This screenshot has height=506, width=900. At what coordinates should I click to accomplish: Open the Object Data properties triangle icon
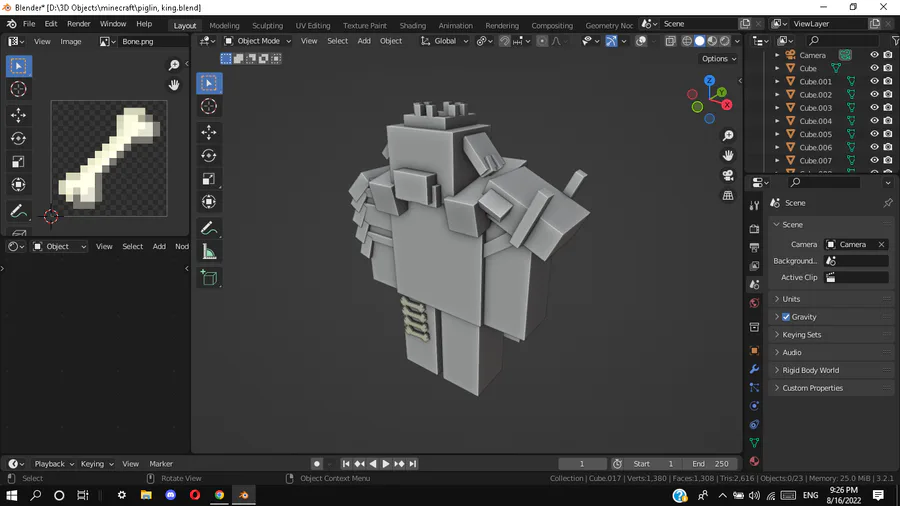(754, 443)
